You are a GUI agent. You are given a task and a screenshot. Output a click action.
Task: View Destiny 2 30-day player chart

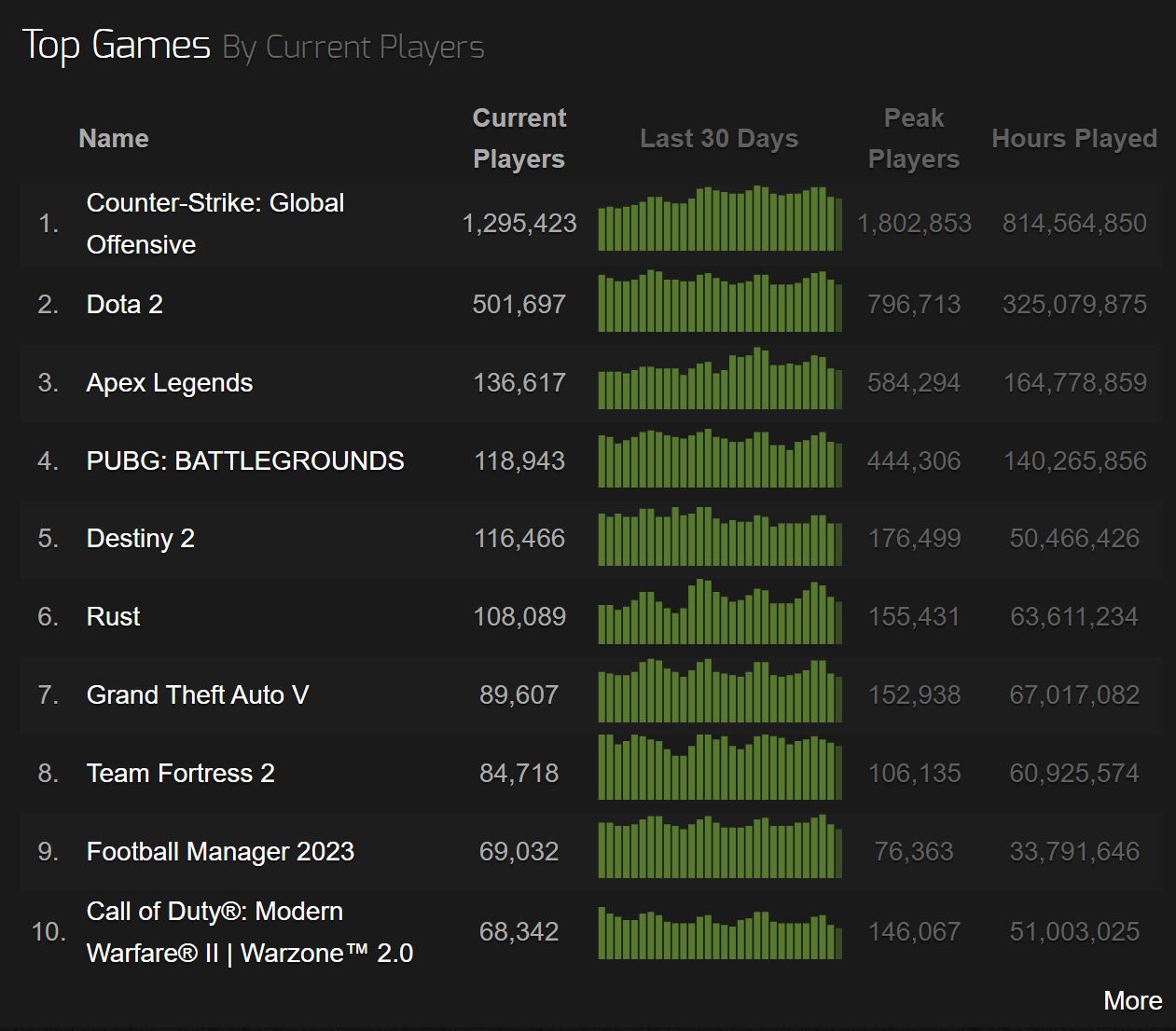(x=720, y=536)
